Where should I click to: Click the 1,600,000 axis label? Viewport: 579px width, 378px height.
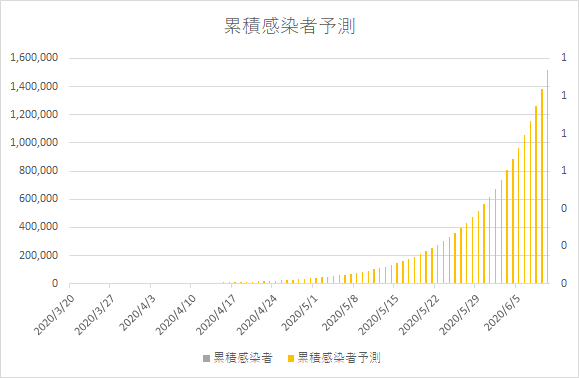(34, 58)
